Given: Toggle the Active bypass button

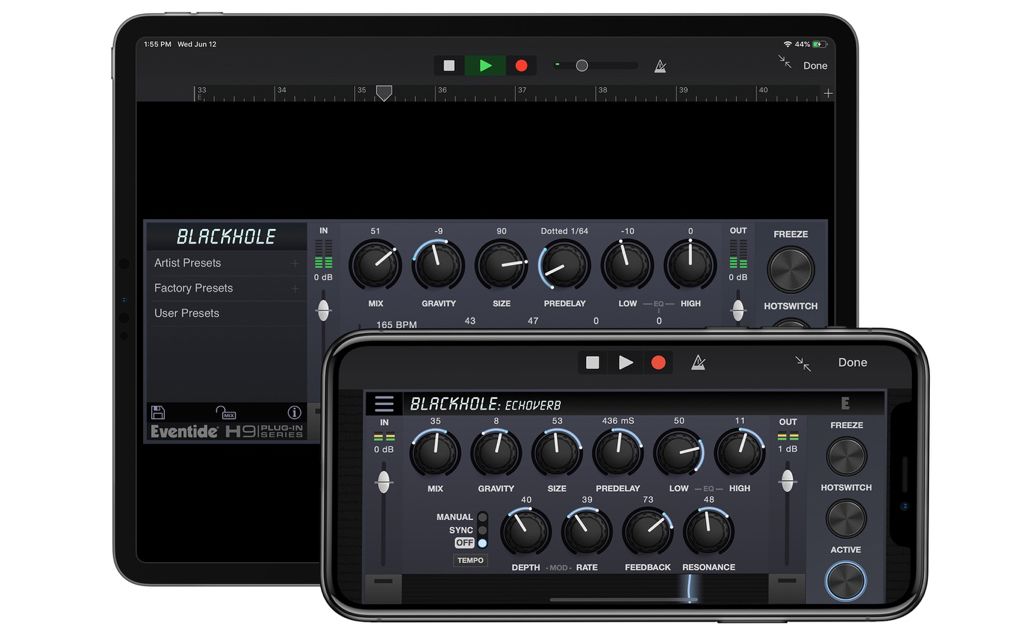Looking at the screenshot, I should (x=846, y=581).
